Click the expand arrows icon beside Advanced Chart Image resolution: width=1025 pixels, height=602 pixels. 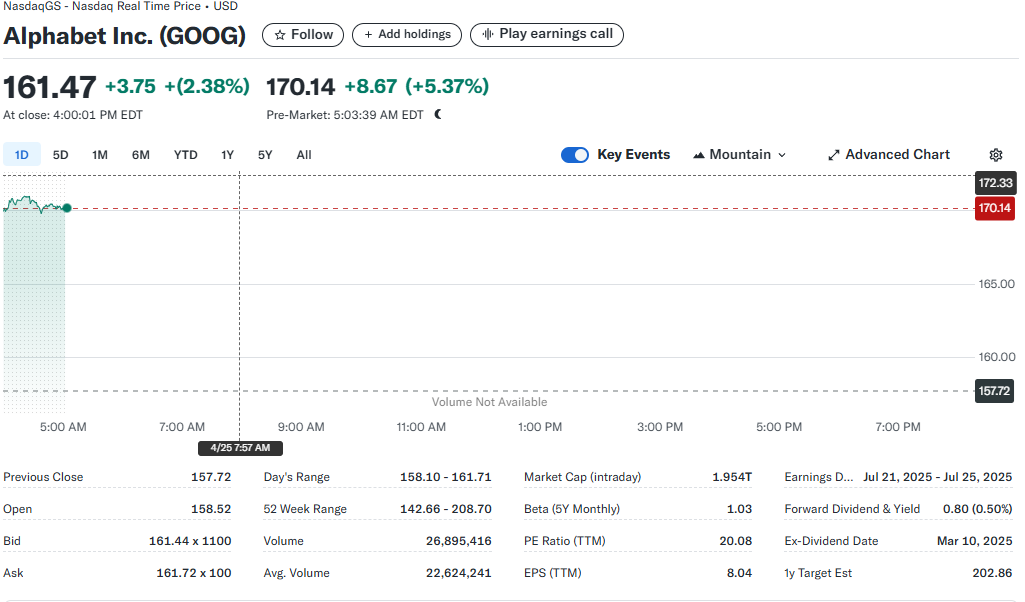click(833, 155)
